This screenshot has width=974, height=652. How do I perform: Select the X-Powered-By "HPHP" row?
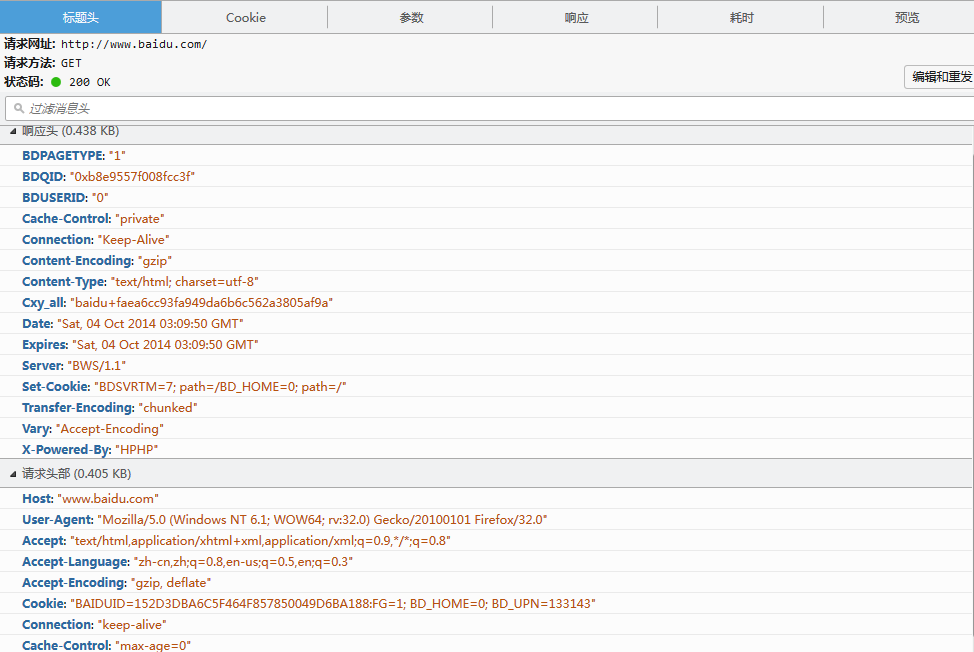(x=486, y=450)
